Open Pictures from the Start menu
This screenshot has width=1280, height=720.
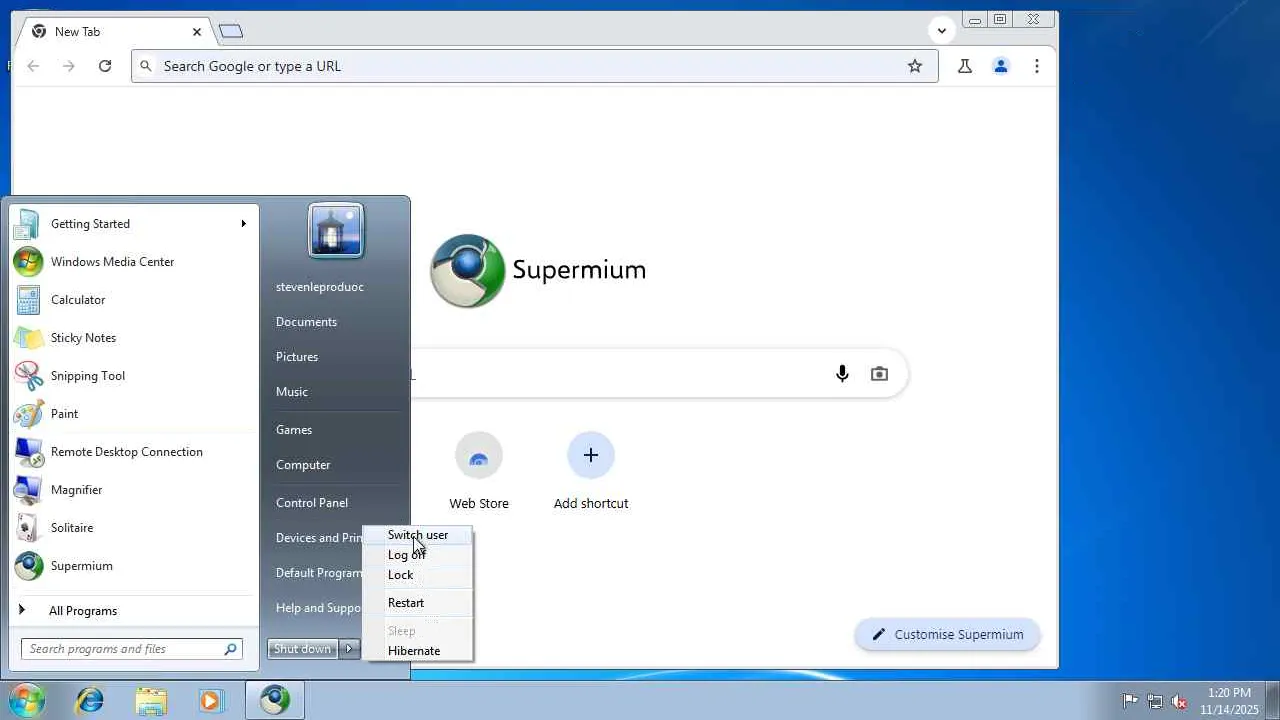tap(297, 357)
